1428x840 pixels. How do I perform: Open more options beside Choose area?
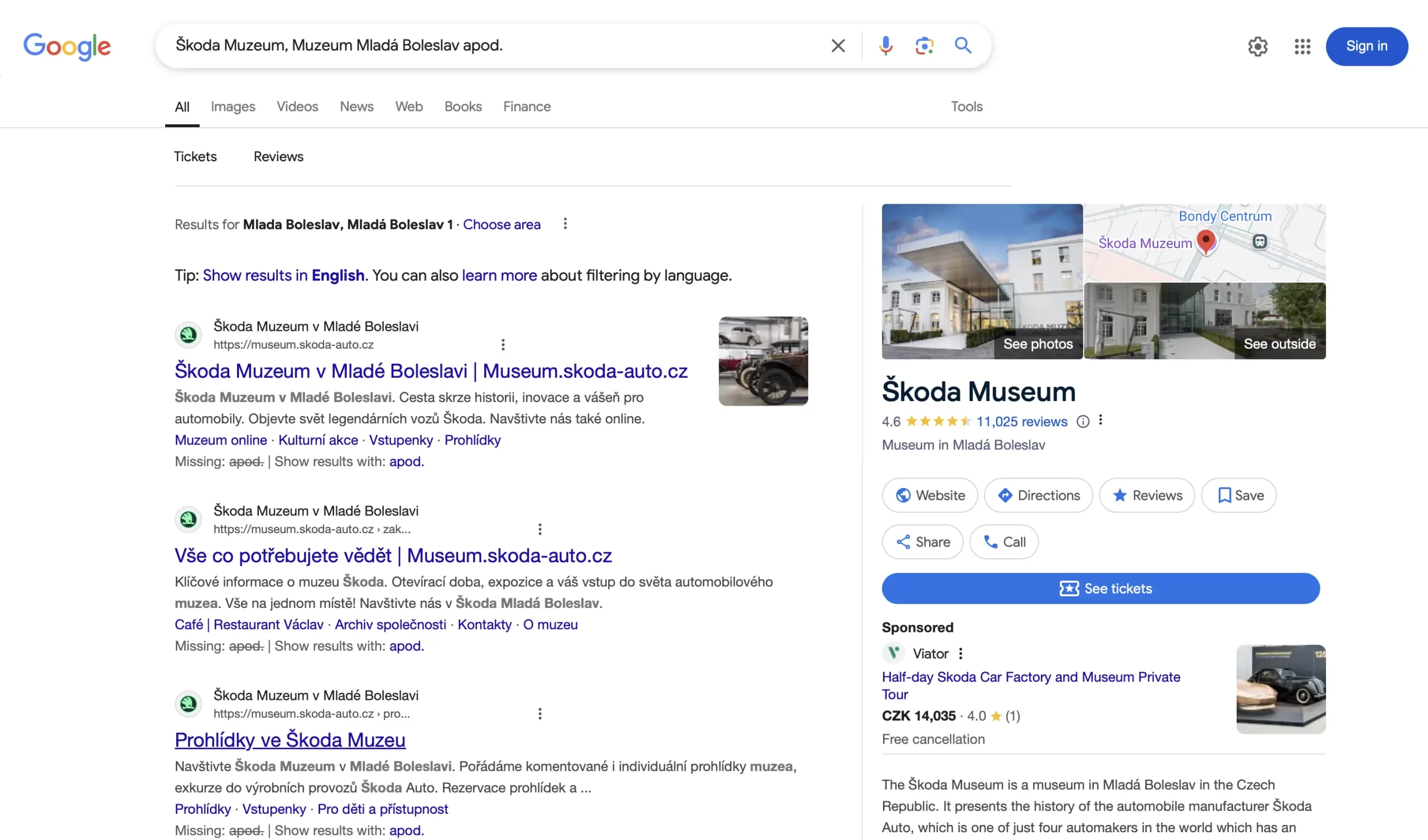tap(565, 224)
